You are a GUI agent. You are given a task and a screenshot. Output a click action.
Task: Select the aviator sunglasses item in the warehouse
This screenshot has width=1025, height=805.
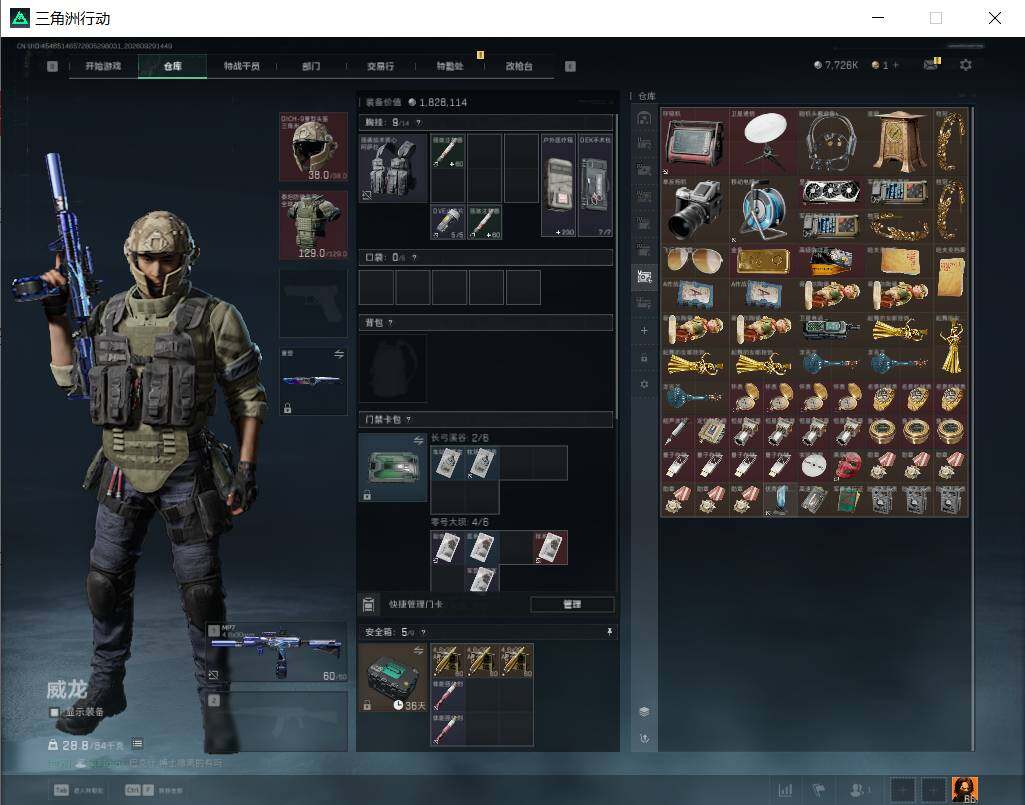point(695,261)
